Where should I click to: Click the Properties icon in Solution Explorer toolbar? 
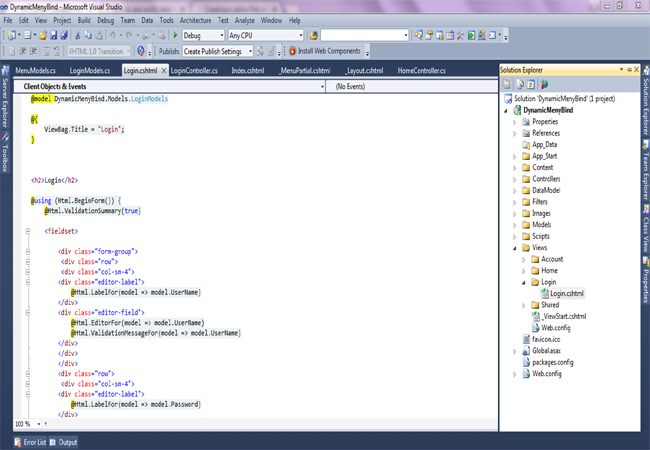click(x=508, y=85)
